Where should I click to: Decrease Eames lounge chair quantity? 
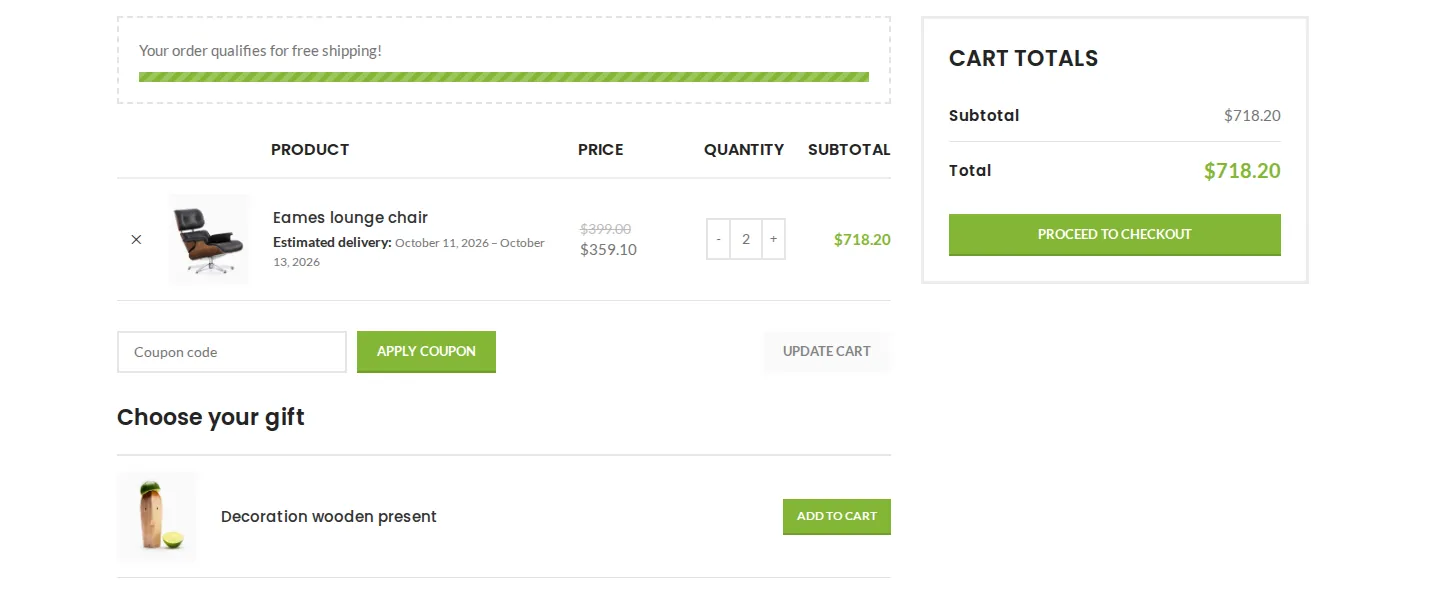click(x=718, y=239)
